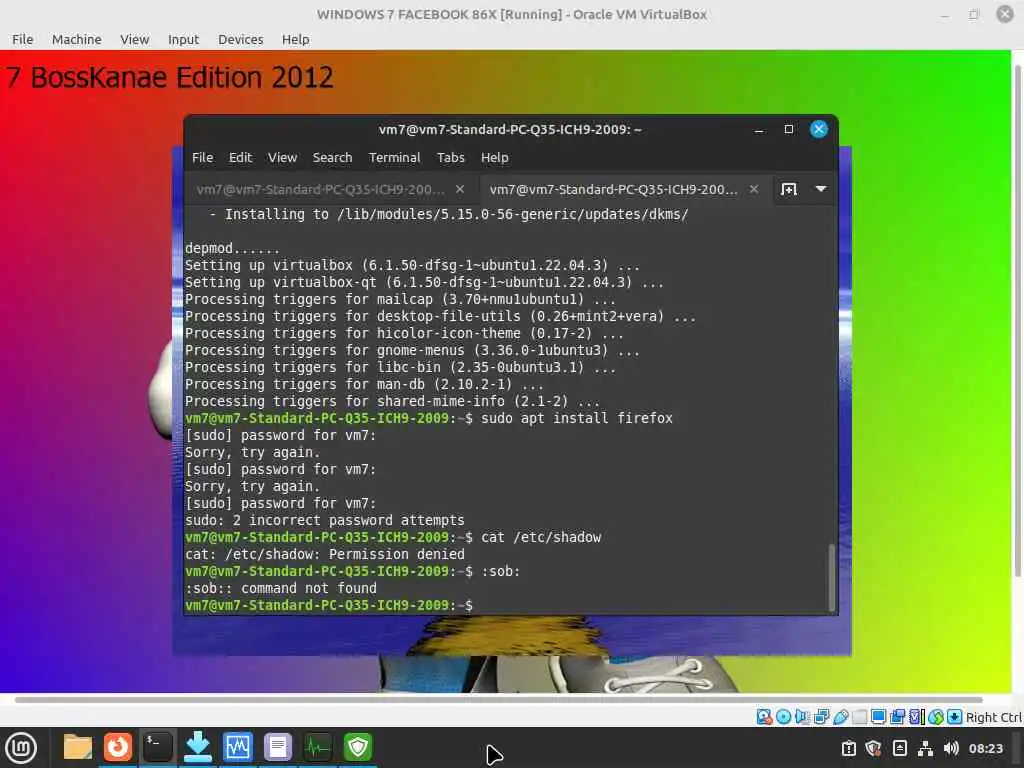Open VirtualBox Machine menu

pos(76,39)
